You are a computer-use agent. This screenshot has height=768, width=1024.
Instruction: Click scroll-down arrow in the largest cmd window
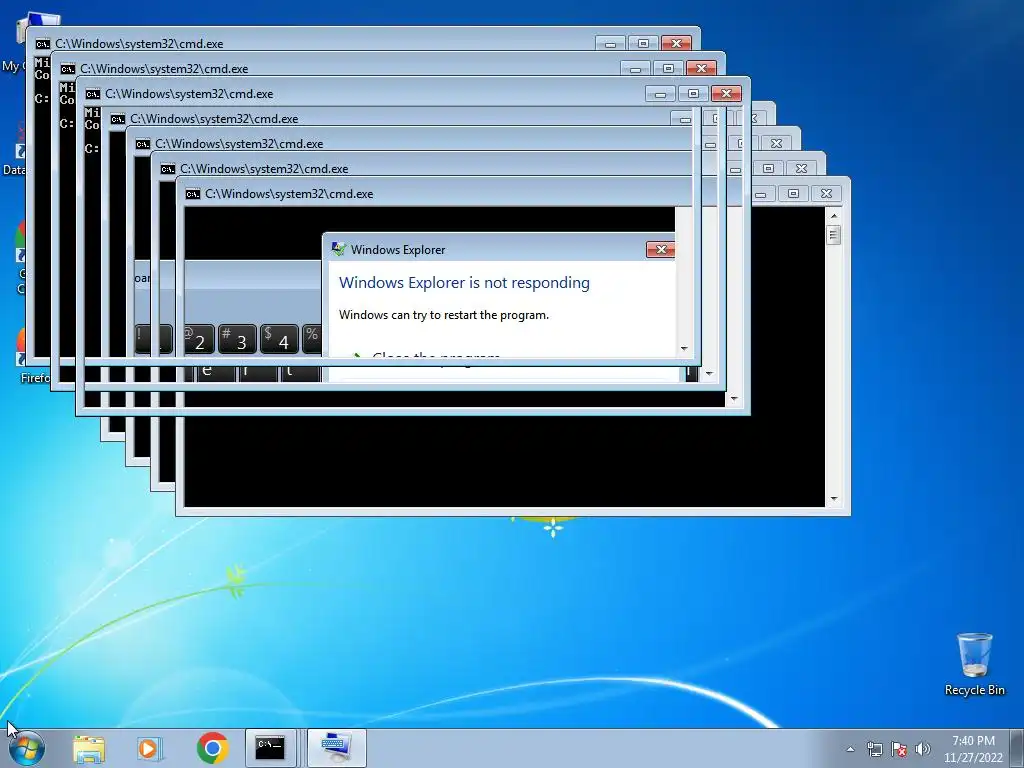833,499
